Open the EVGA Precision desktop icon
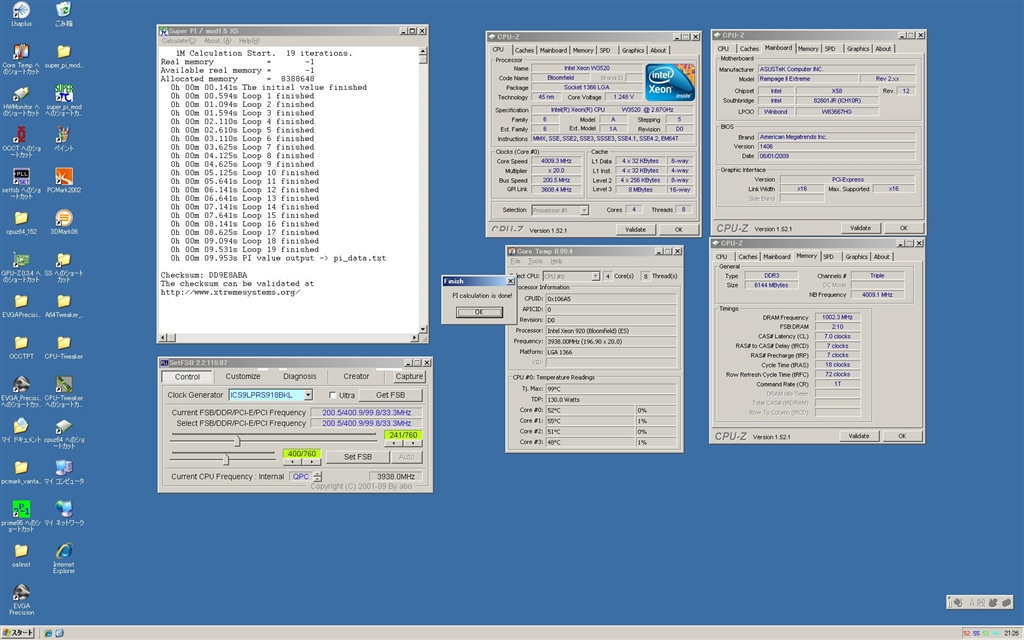Viewport: 1024px width, 640px height. pos(20,594)
